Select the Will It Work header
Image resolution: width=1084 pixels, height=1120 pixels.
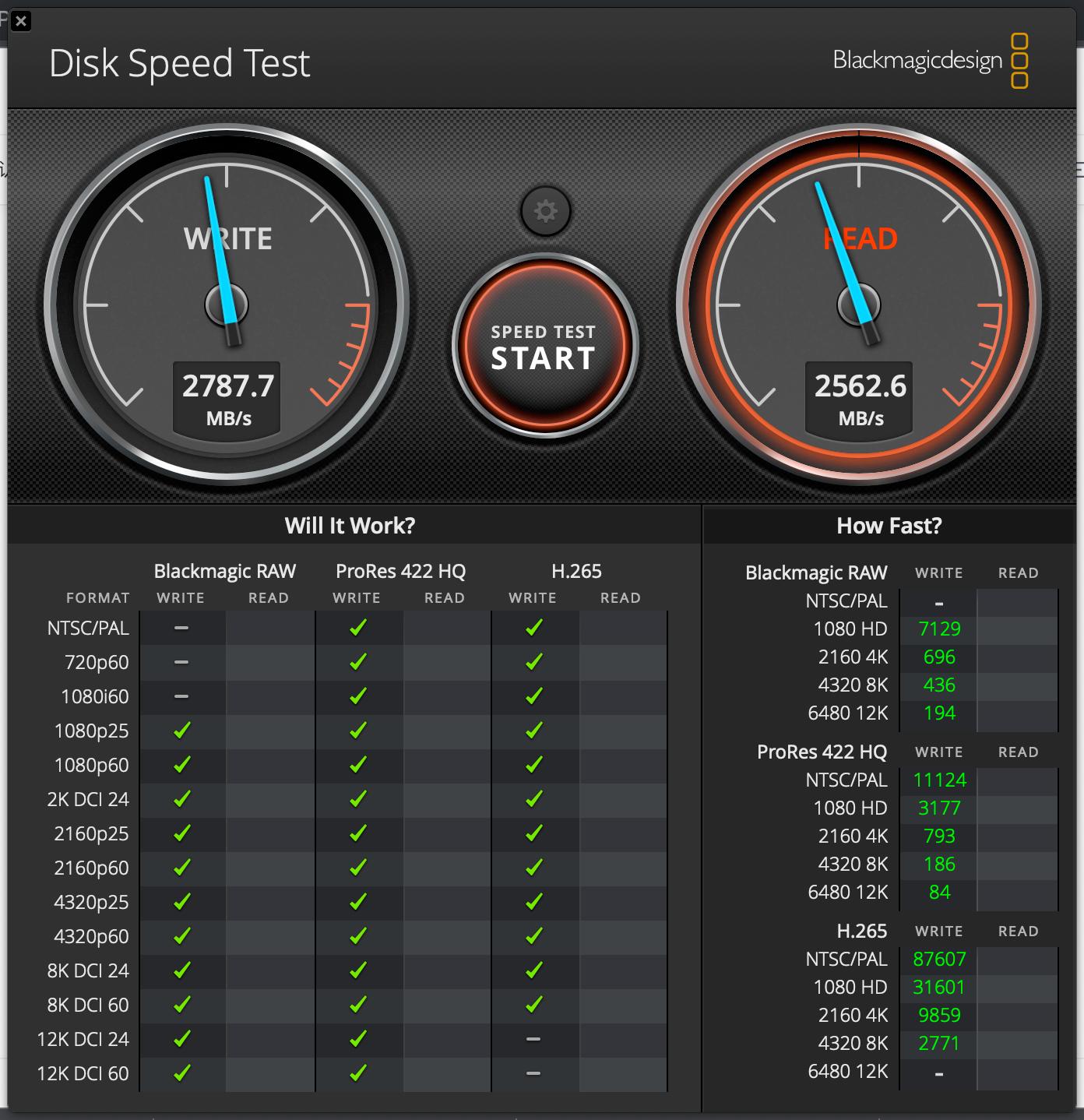click(349, 526)
